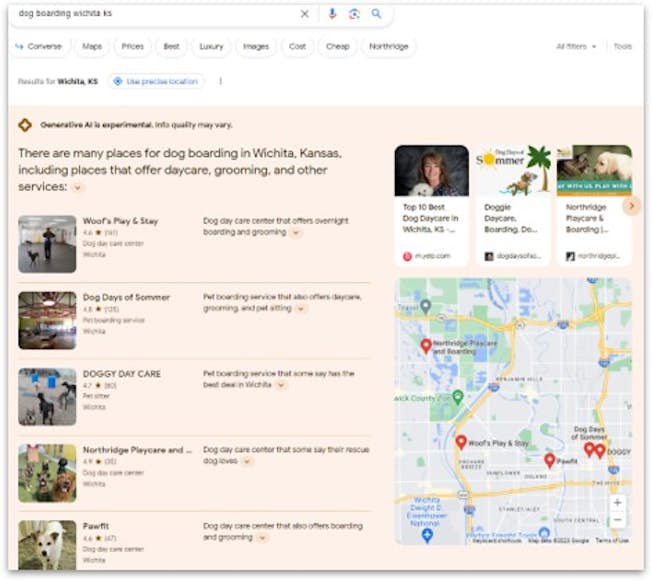This screenshot has height=581, width=652.
Task: Click the Woof's Play & Stay map pin
Action: pos(461,441)
